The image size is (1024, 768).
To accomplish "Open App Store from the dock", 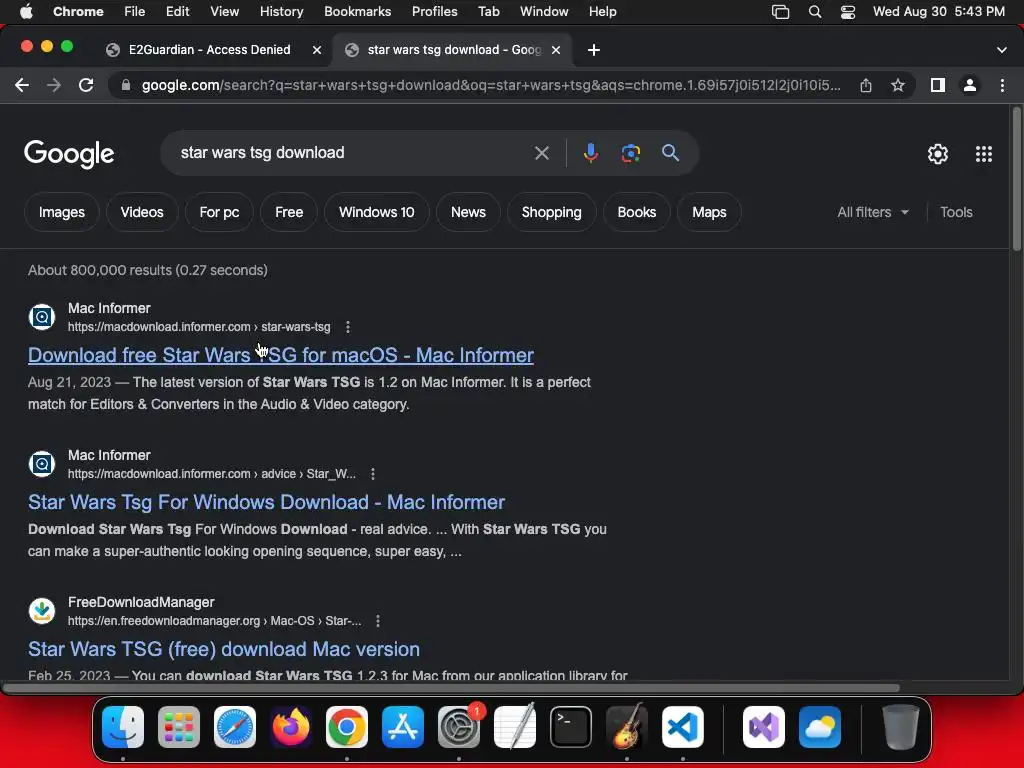I will click(x=403, y=727).
